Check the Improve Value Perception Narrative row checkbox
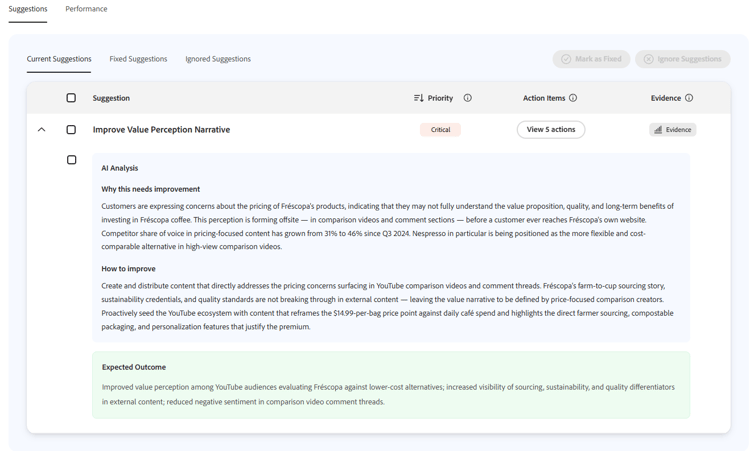 pos(71,130)
